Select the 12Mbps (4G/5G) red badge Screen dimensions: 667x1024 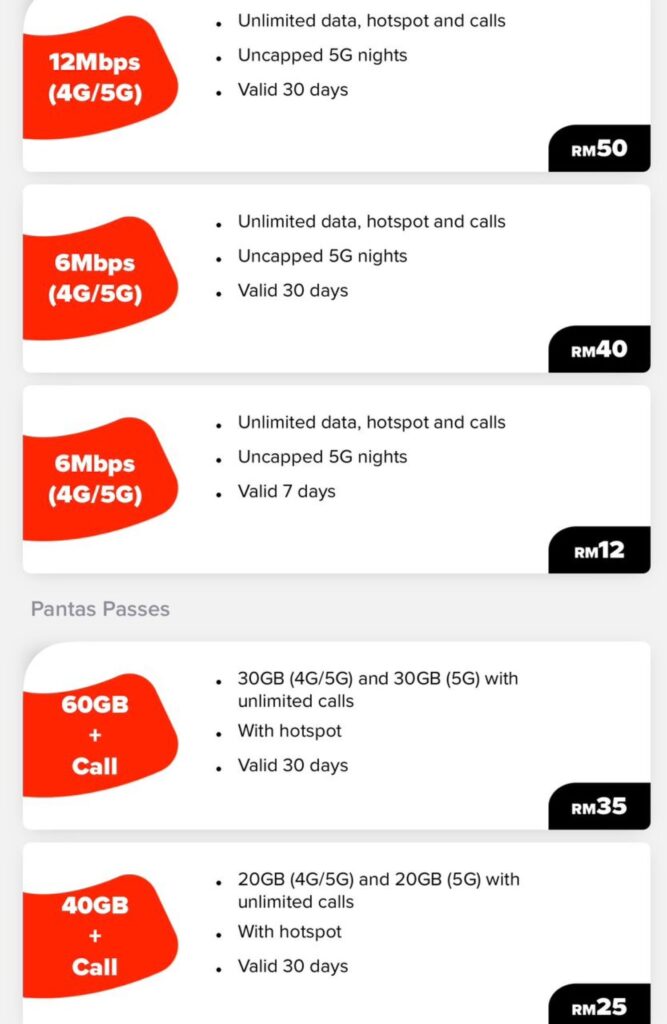pos(99,77)
